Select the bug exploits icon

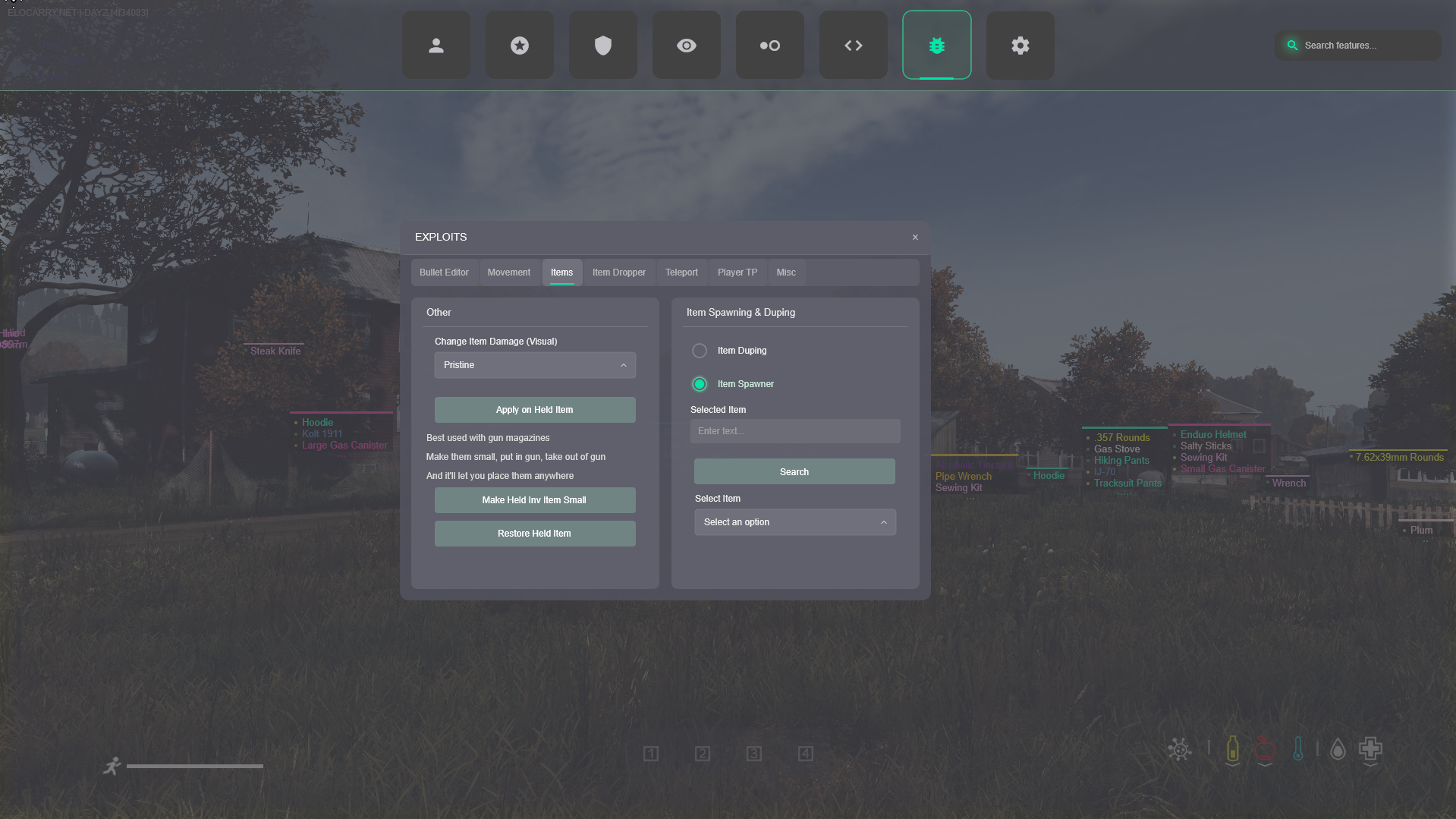coord(936,46)
